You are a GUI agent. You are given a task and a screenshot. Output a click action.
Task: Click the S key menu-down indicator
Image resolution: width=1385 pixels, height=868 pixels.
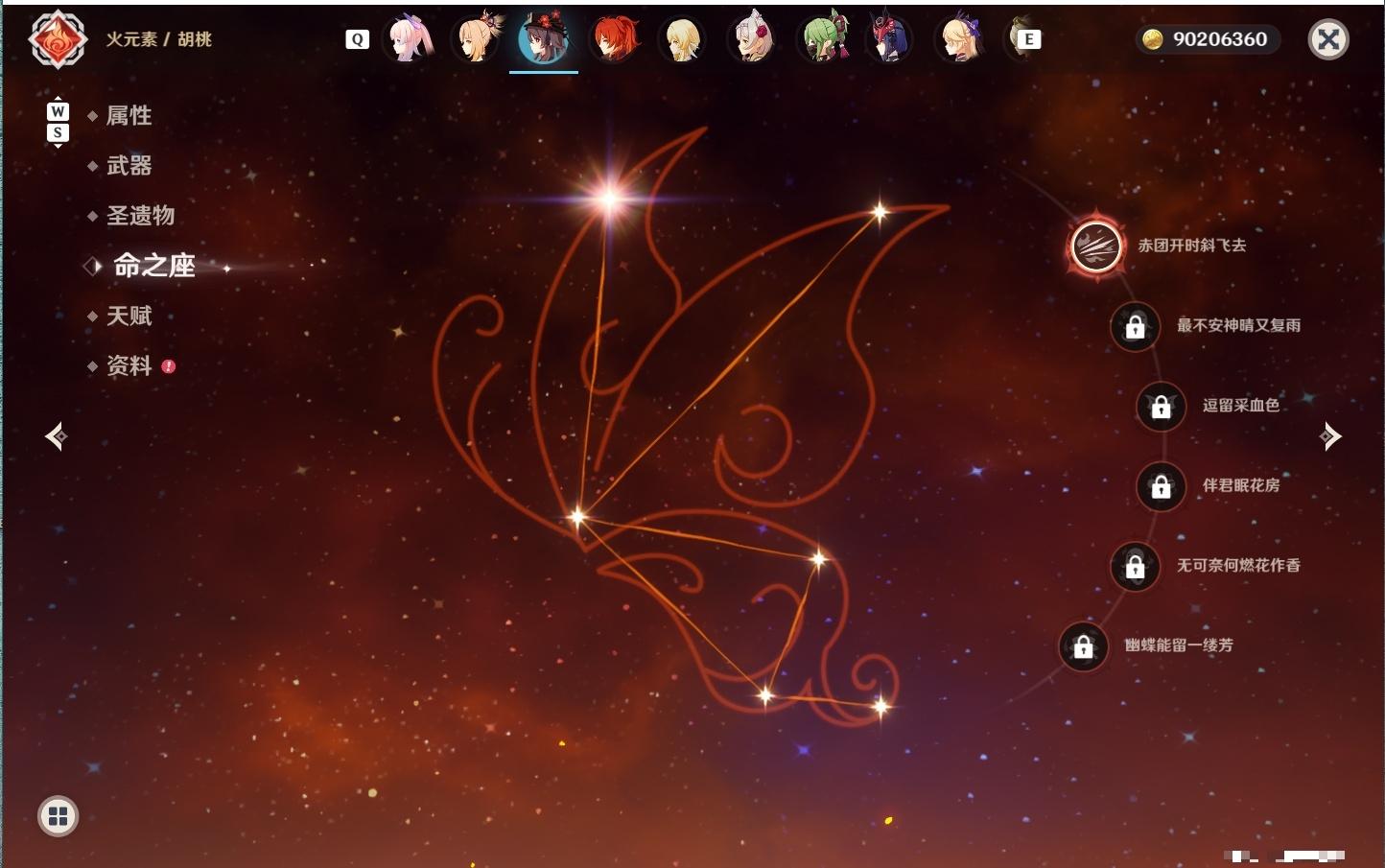(x=58, y=132)
